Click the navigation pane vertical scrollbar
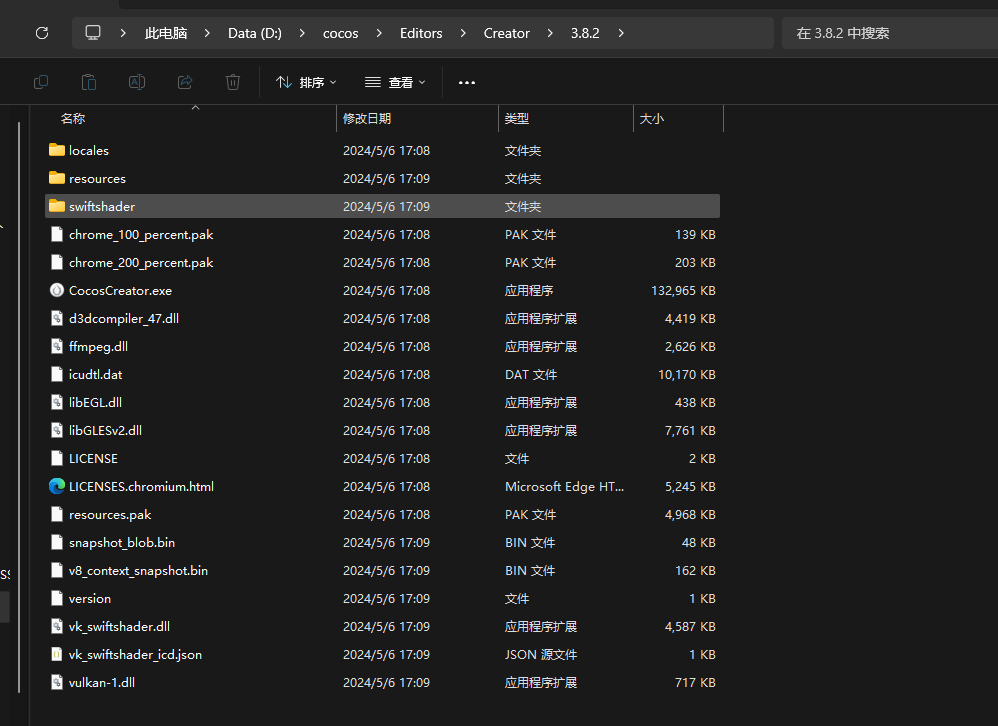Viewport: 998px width, 726px height. (19, 407)
